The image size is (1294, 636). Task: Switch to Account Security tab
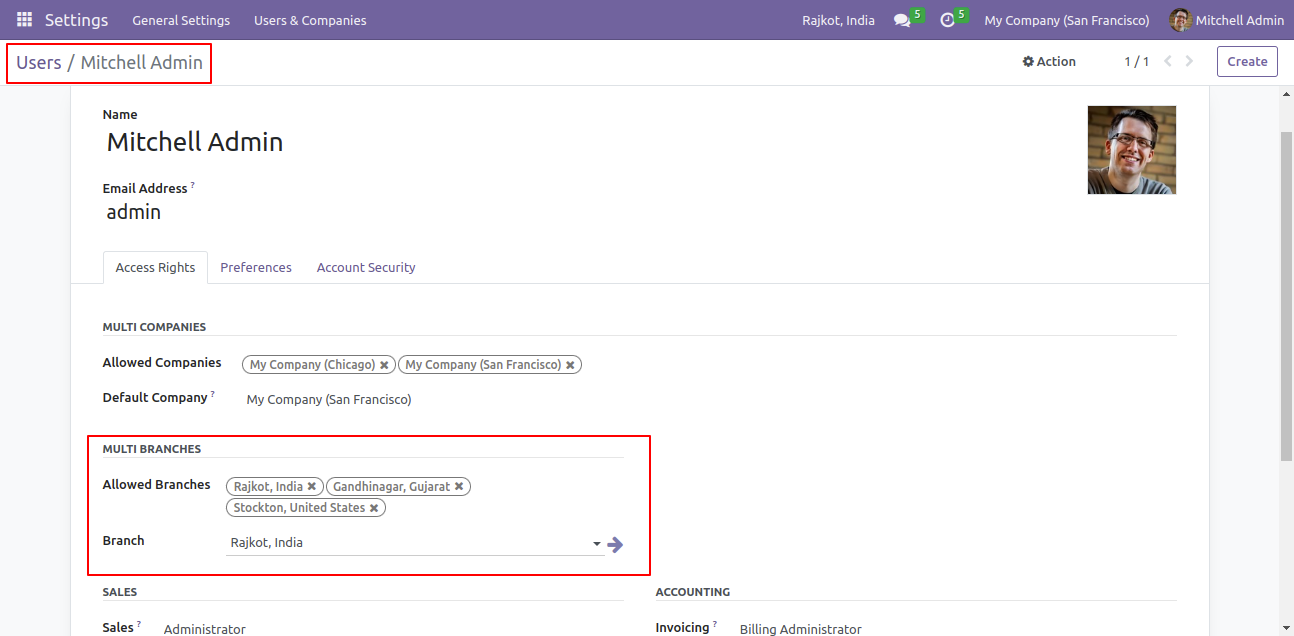click(x=366, y=267)
